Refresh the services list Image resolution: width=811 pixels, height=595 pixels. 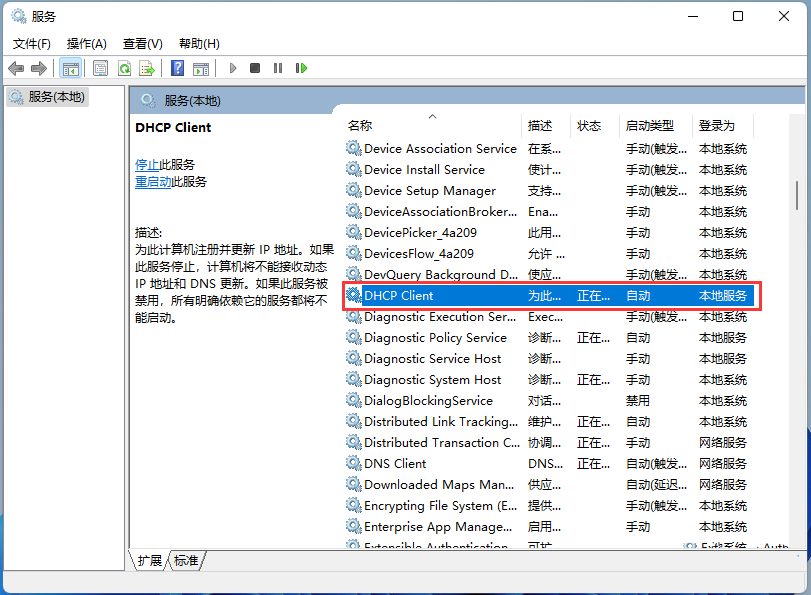point(125,68)
